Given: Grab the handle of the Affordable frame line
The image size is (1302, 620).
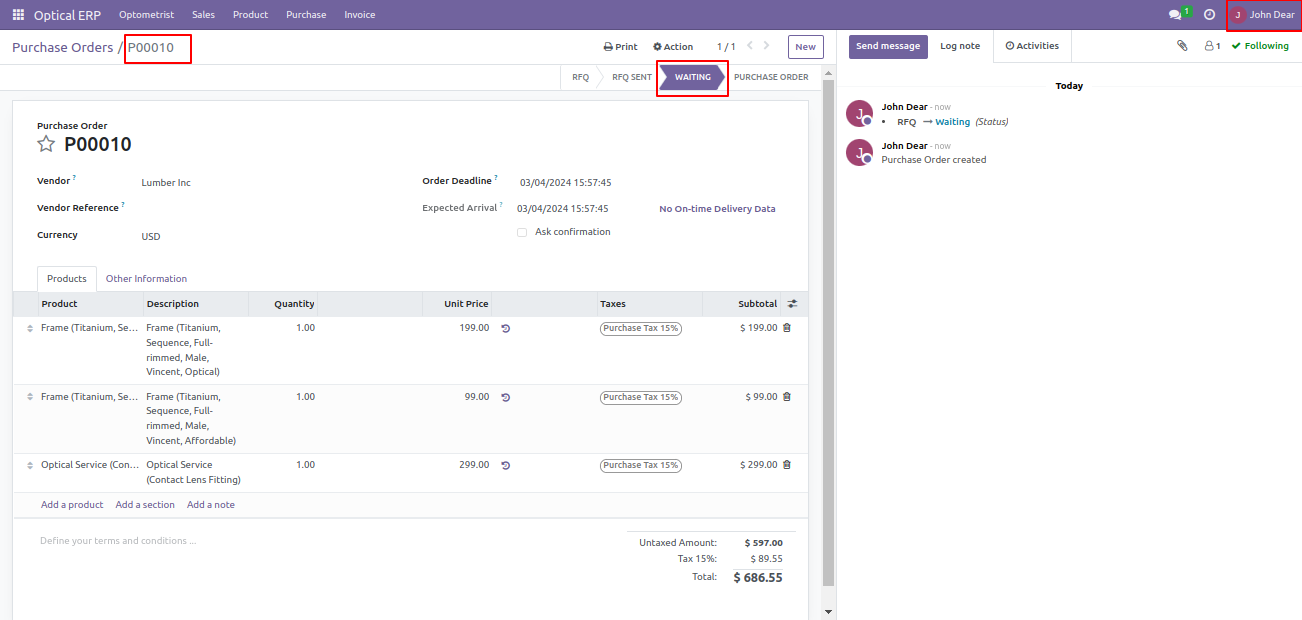Looking at the screenshot, I should 30,397.
